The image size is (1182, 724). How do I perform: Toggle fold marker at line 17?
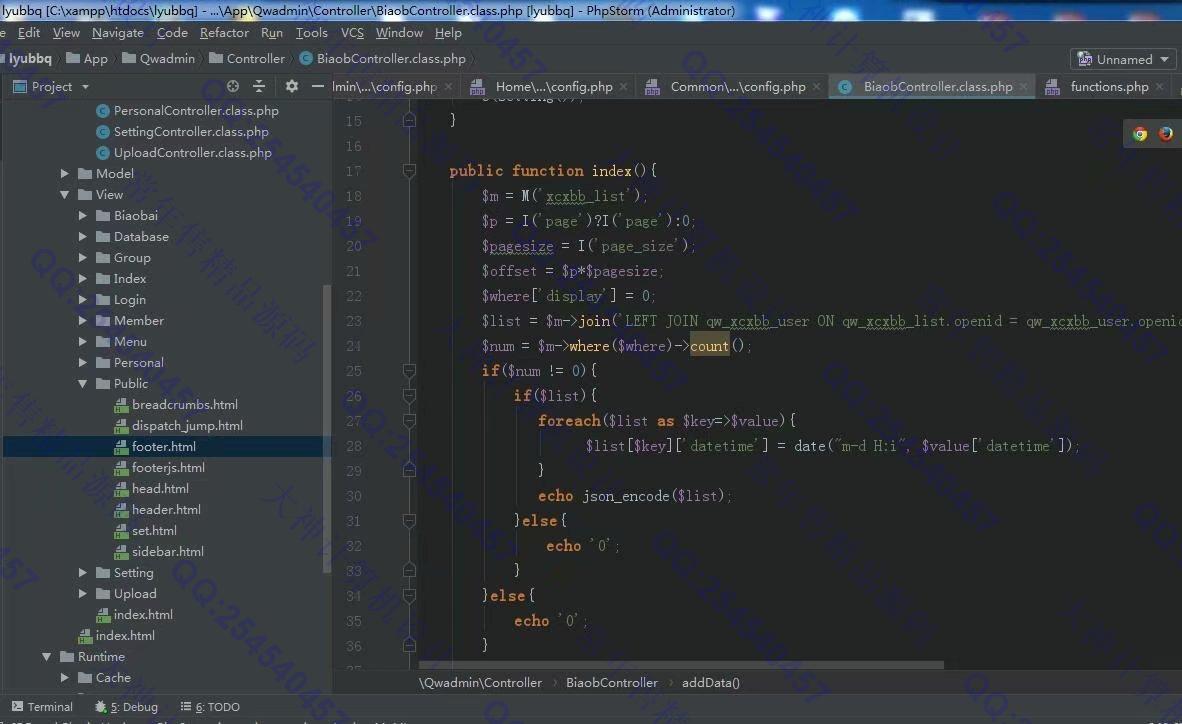click(x=409, y=171)
